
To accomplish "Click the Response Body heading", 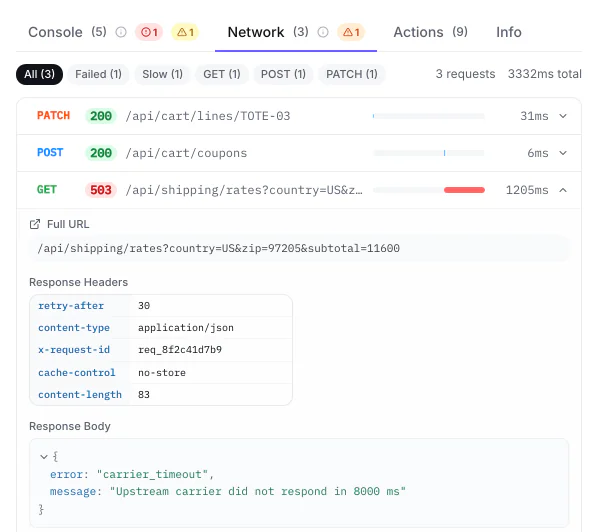I will (x=70, y=426).
